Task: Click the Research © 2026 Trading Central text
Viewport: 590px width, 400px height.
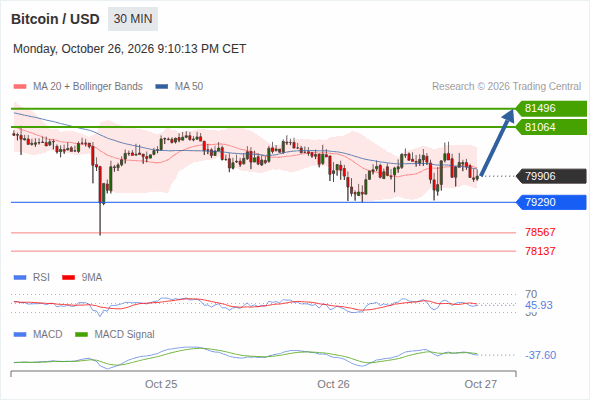Action: click(506, 87)
